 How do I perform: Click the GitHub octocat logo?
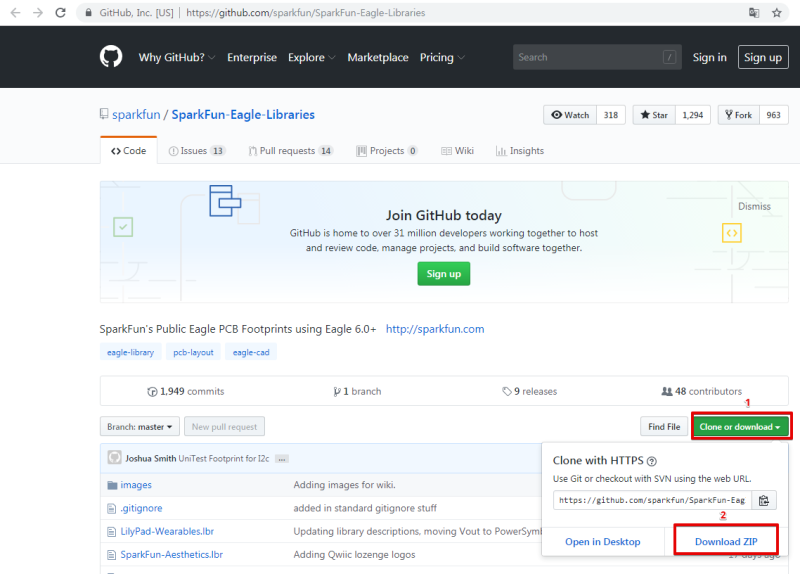click(x=111, y=57)
